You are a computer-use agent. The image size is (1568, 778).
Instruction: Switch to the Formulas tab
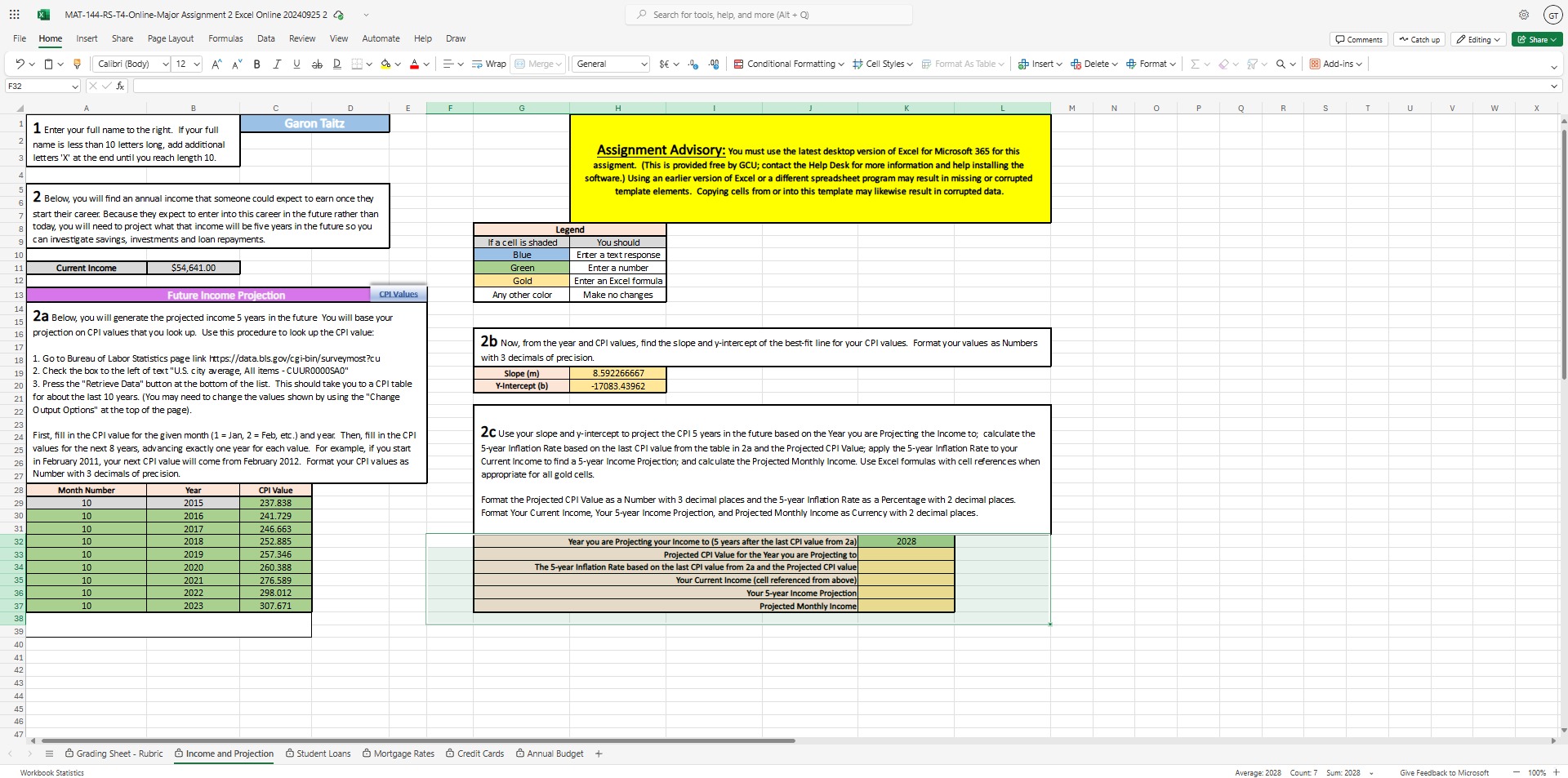[225, 38]
